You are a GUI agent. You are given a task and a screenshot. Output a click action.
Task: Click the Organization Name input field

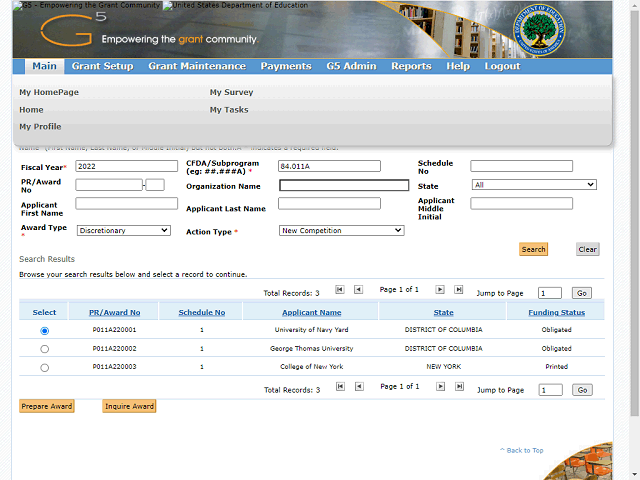click(344, 185)
